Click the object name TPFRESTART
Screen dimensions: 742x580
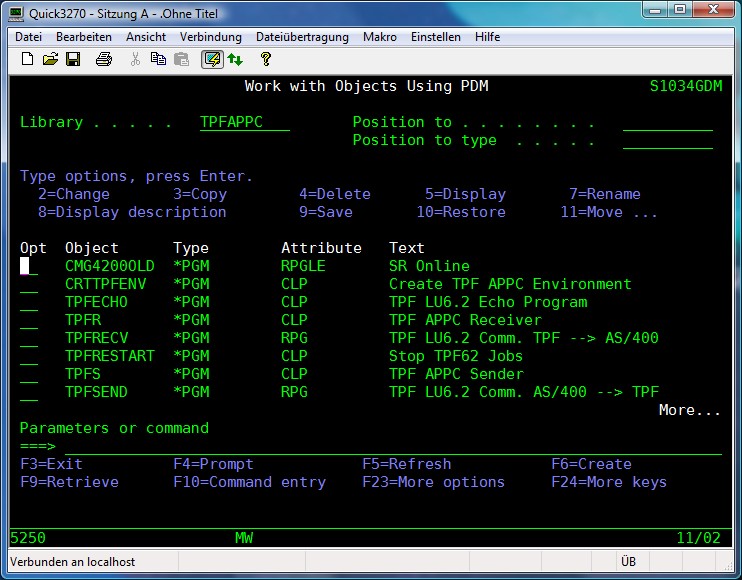click(110, 356)
